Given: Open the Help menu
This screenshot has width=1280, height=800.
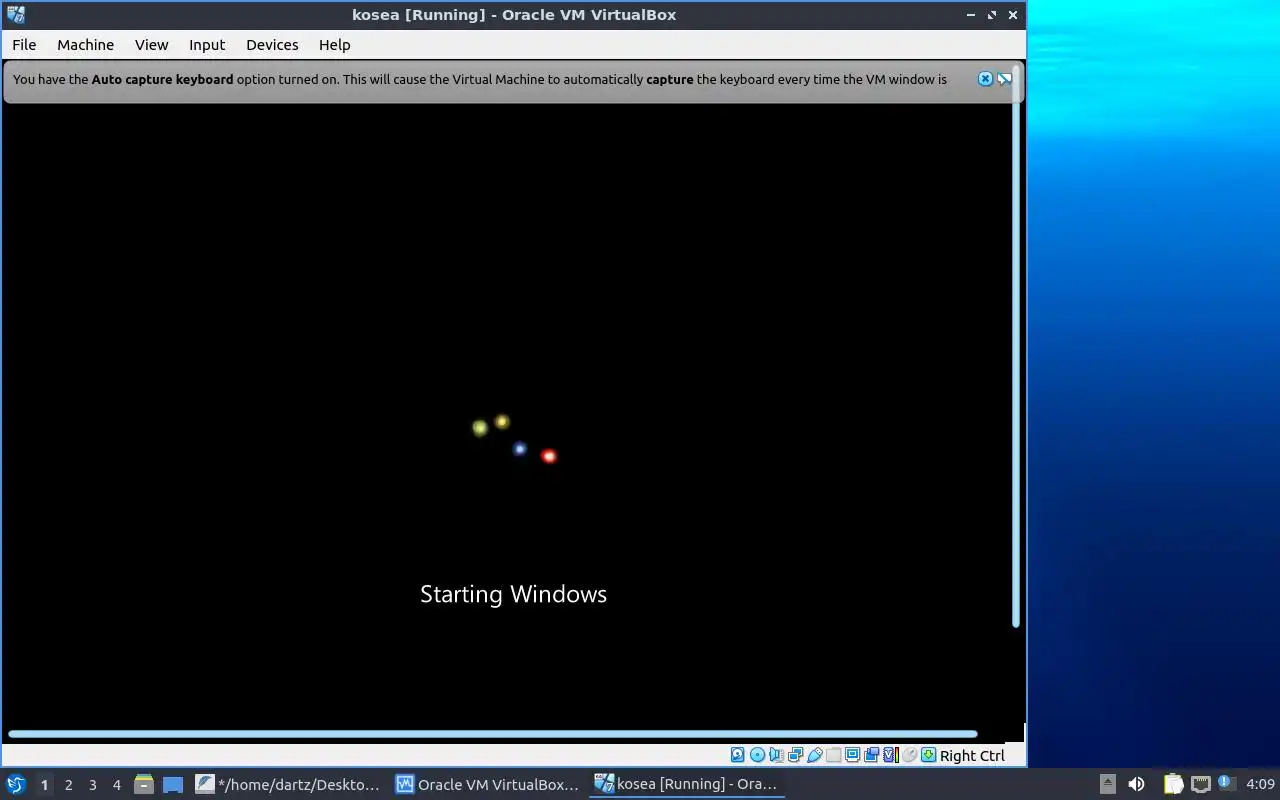Looking at the screenshot, I should tap(334, 44).
